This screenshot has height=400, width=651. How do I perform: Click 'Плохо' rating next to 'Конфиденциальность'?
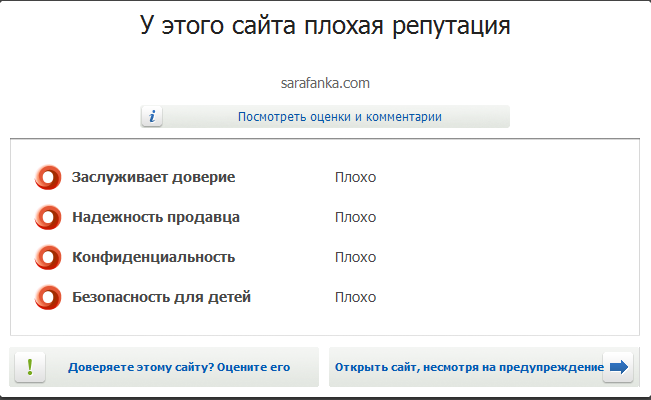click(355, 257)
